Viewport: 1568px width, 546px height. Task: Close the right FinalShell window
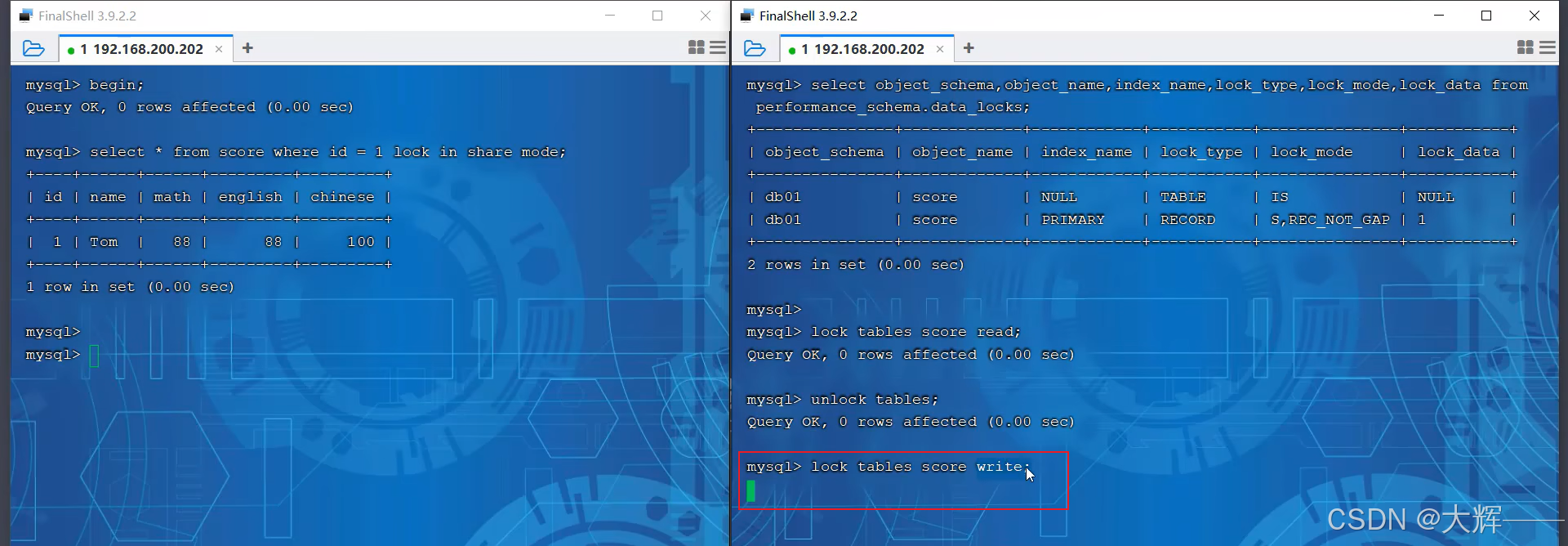tap(1535, 16)
